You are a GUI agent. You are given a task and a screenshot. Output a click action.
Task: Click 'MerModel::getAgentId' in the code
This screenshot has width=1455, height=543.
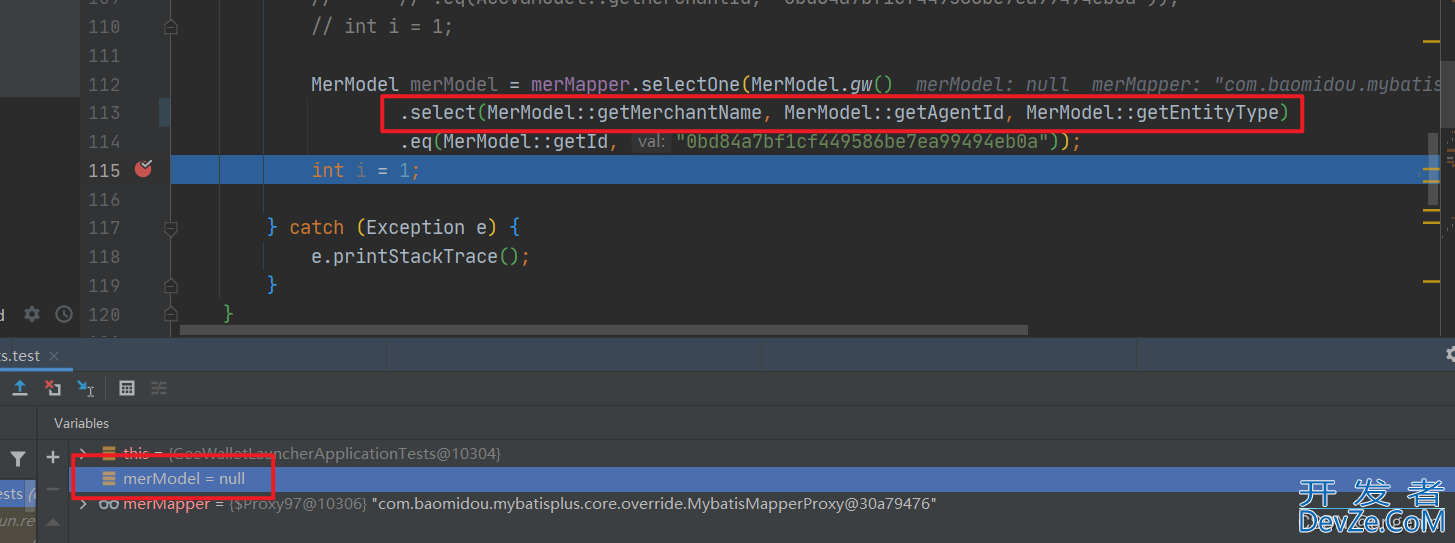894,113
